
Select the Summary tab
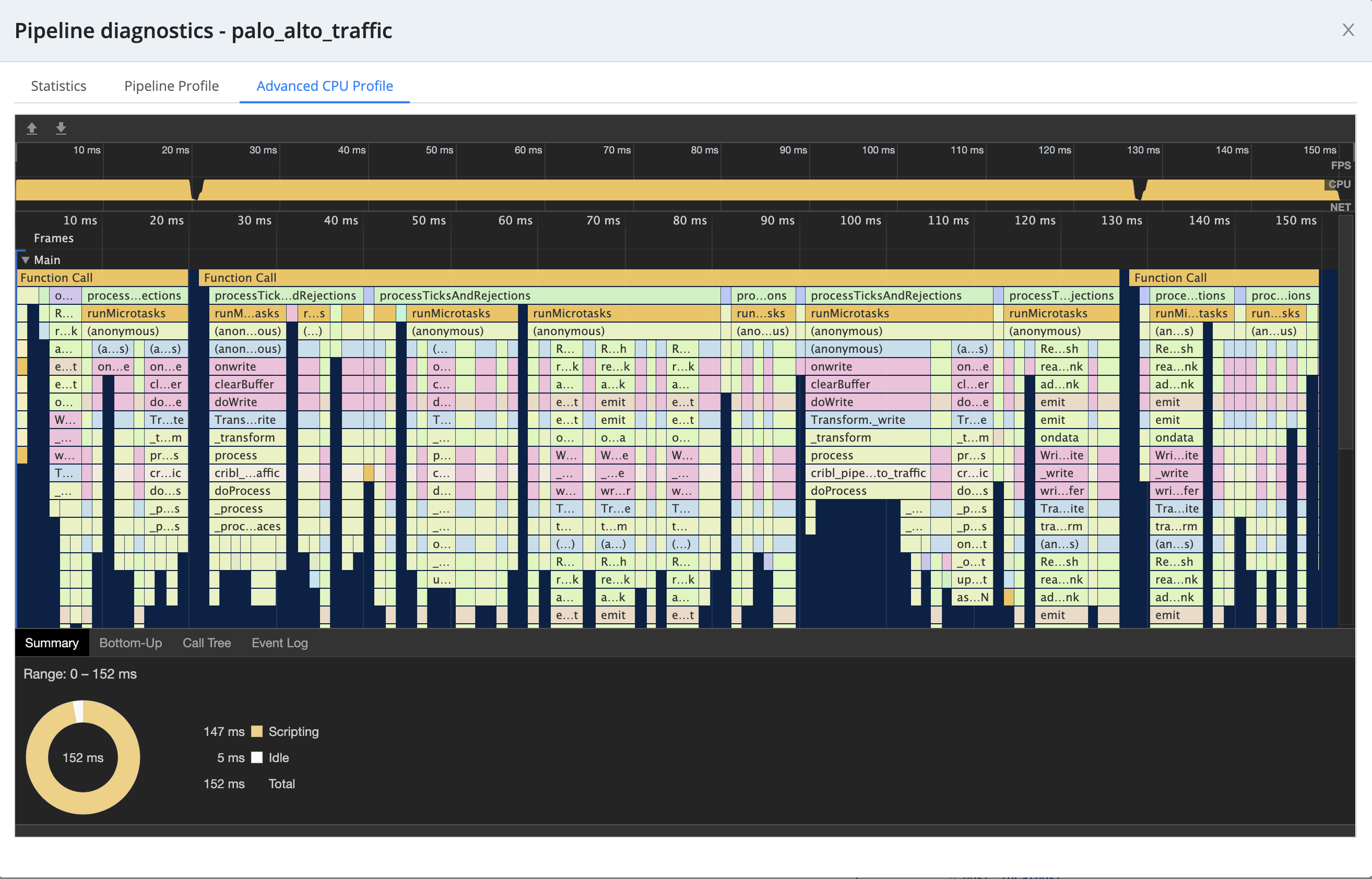pos(51,643)
